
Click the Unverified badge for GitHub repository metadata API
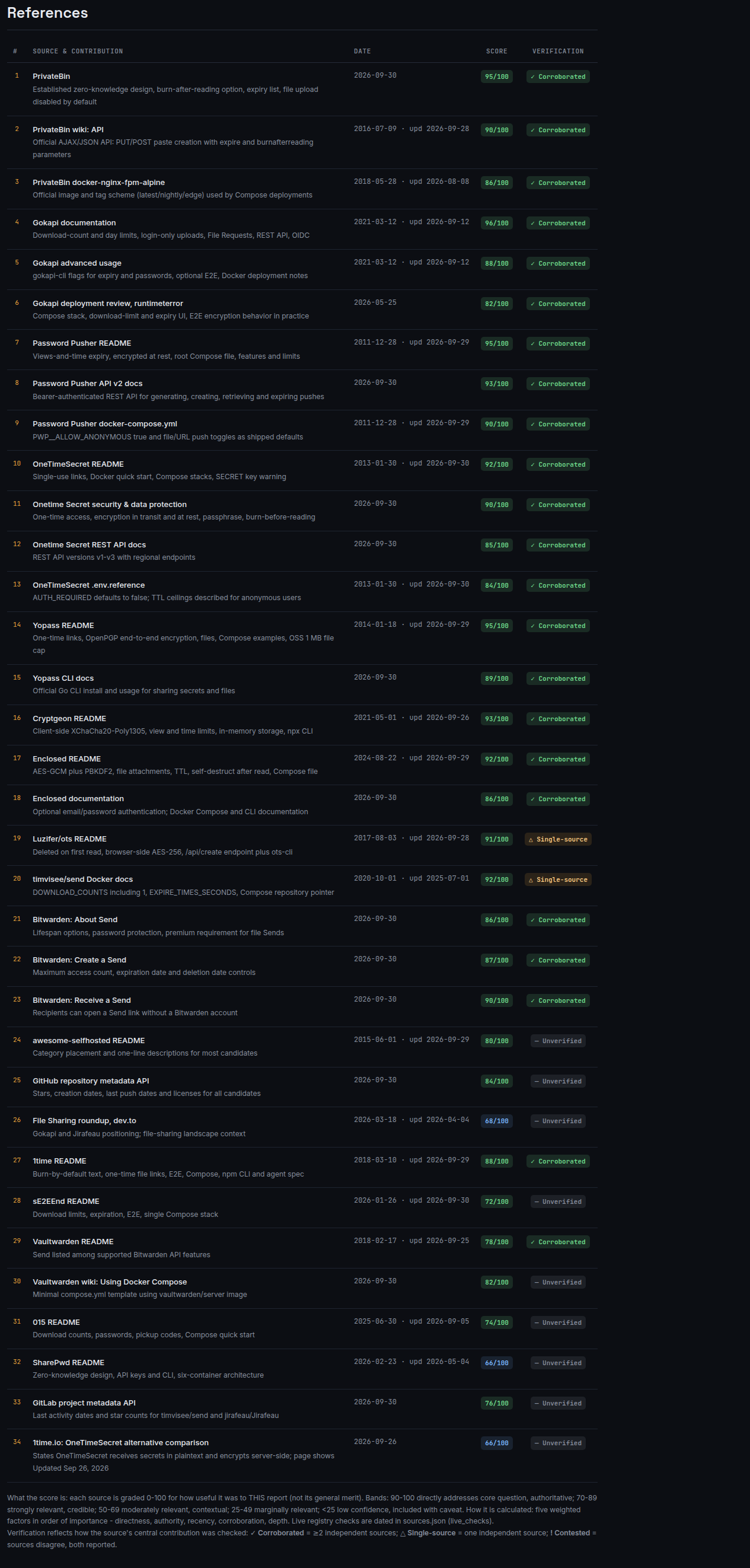click(558, 1082)
